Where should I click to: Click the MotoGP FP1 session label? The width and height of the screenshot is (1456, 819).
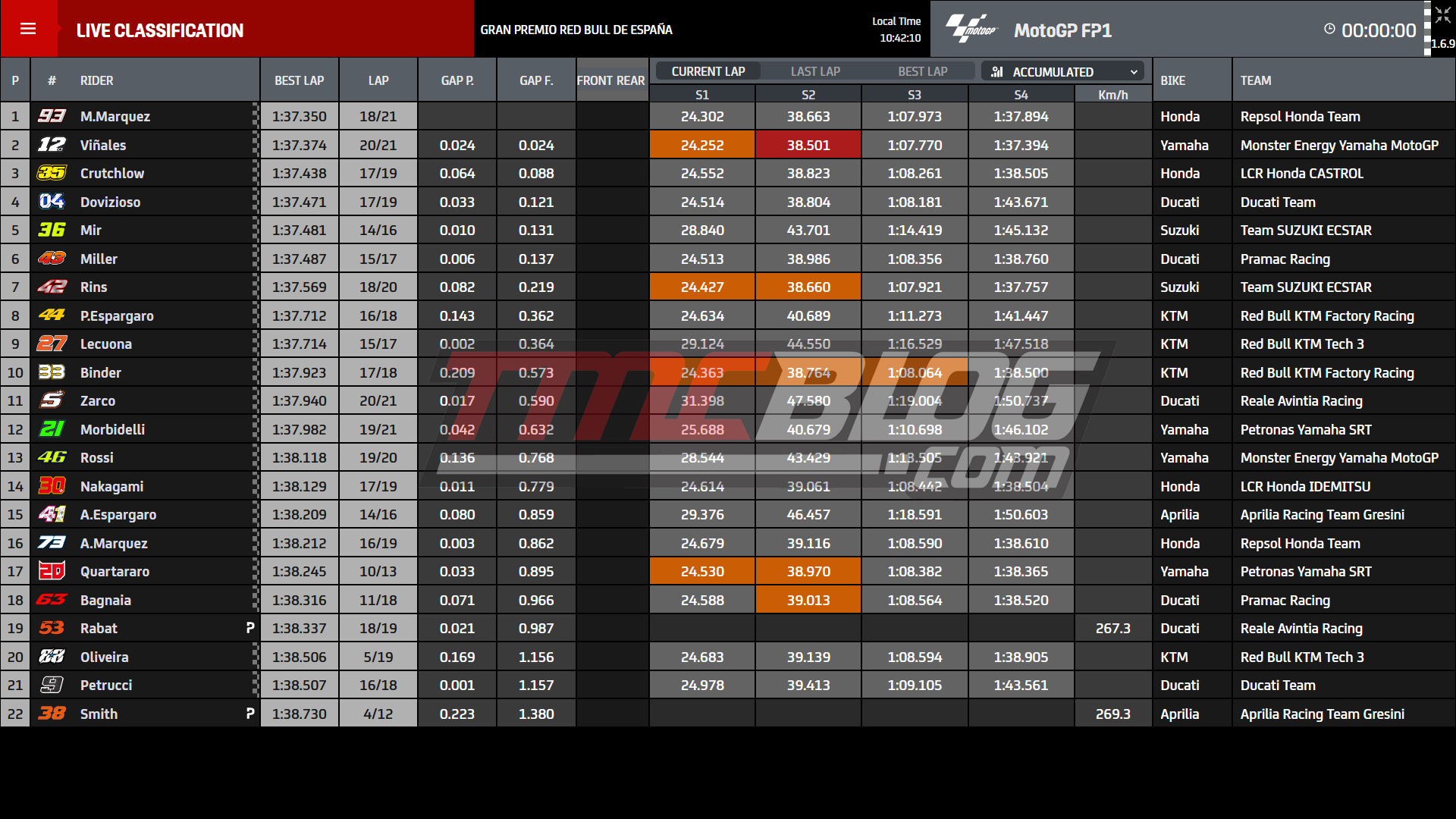tap(1062, 30)
